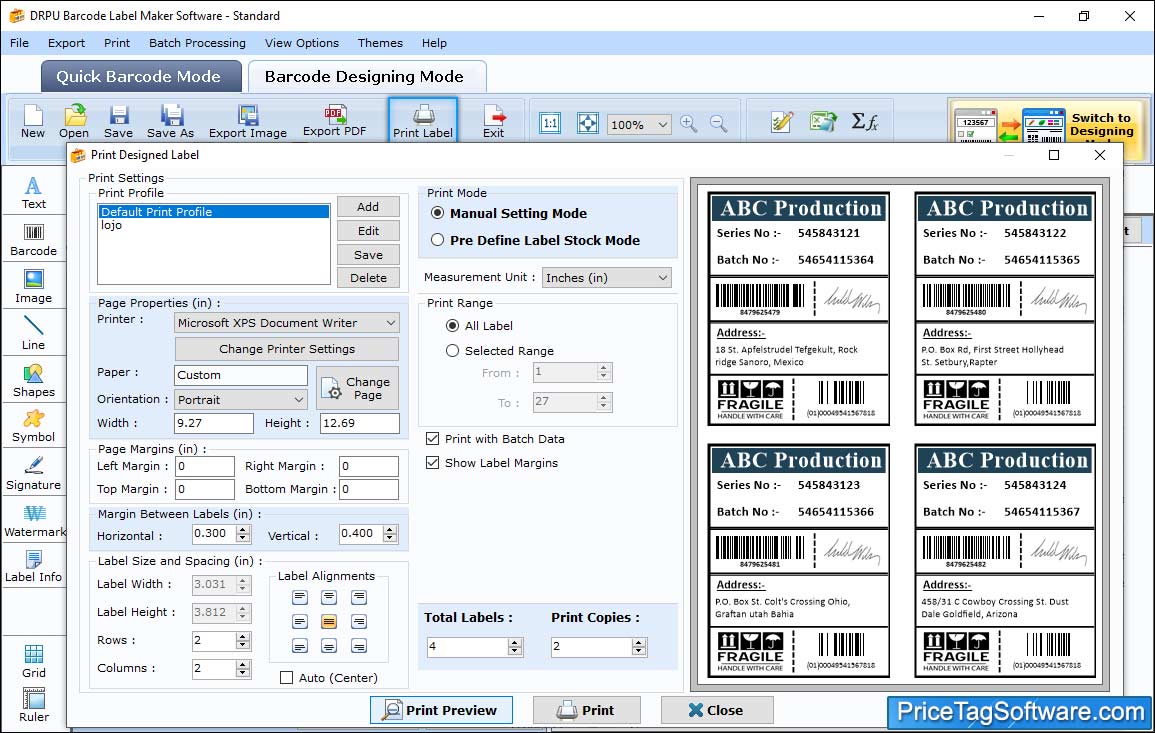Viewport: 1155px width, 733px height.
Task: Select Pre Define Label Stock Mode
Action: click(x=438, y=240)
